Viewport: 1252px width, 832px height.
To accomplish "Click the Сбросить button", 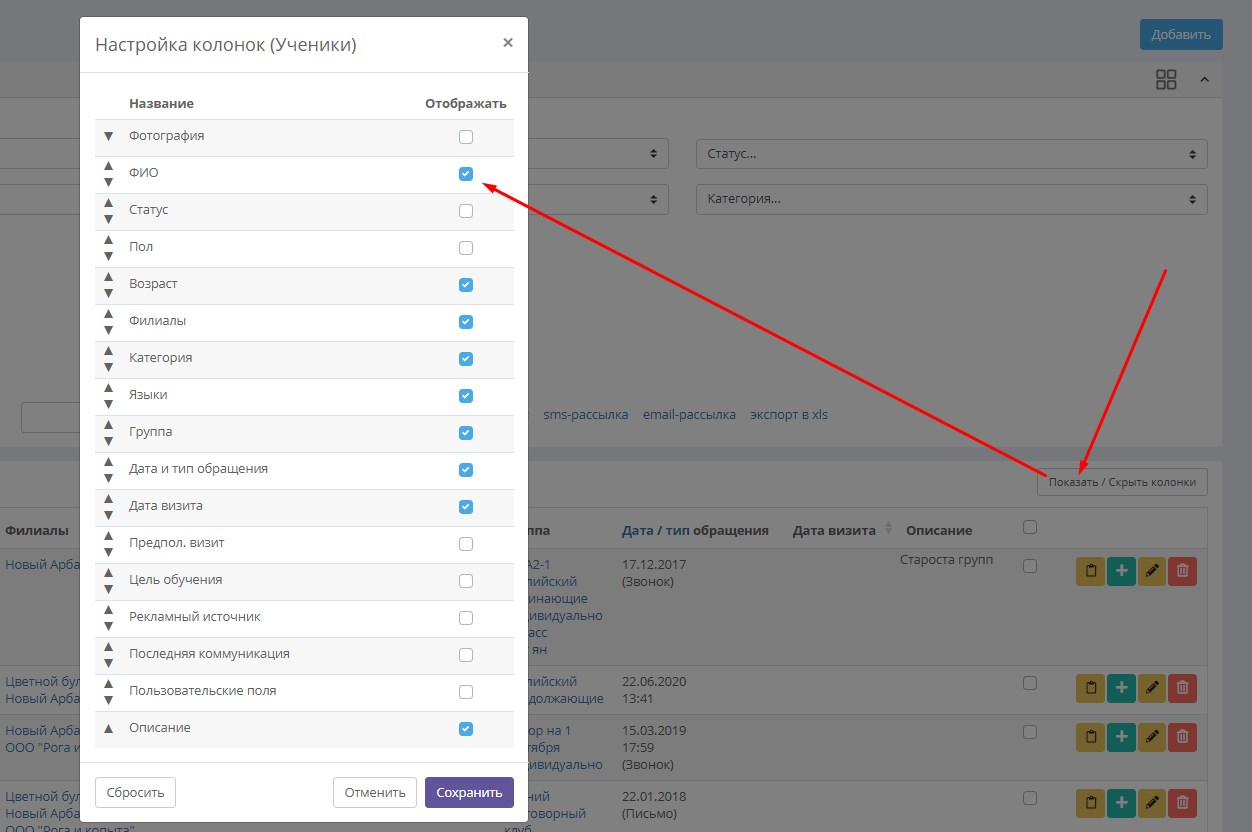I will tap(136, 792).
